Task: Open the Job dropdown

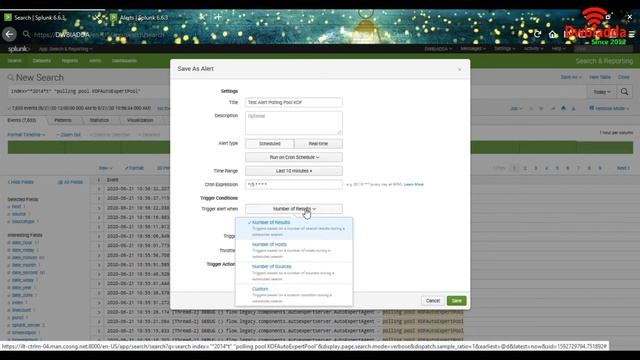Action: tap(516, 109)
